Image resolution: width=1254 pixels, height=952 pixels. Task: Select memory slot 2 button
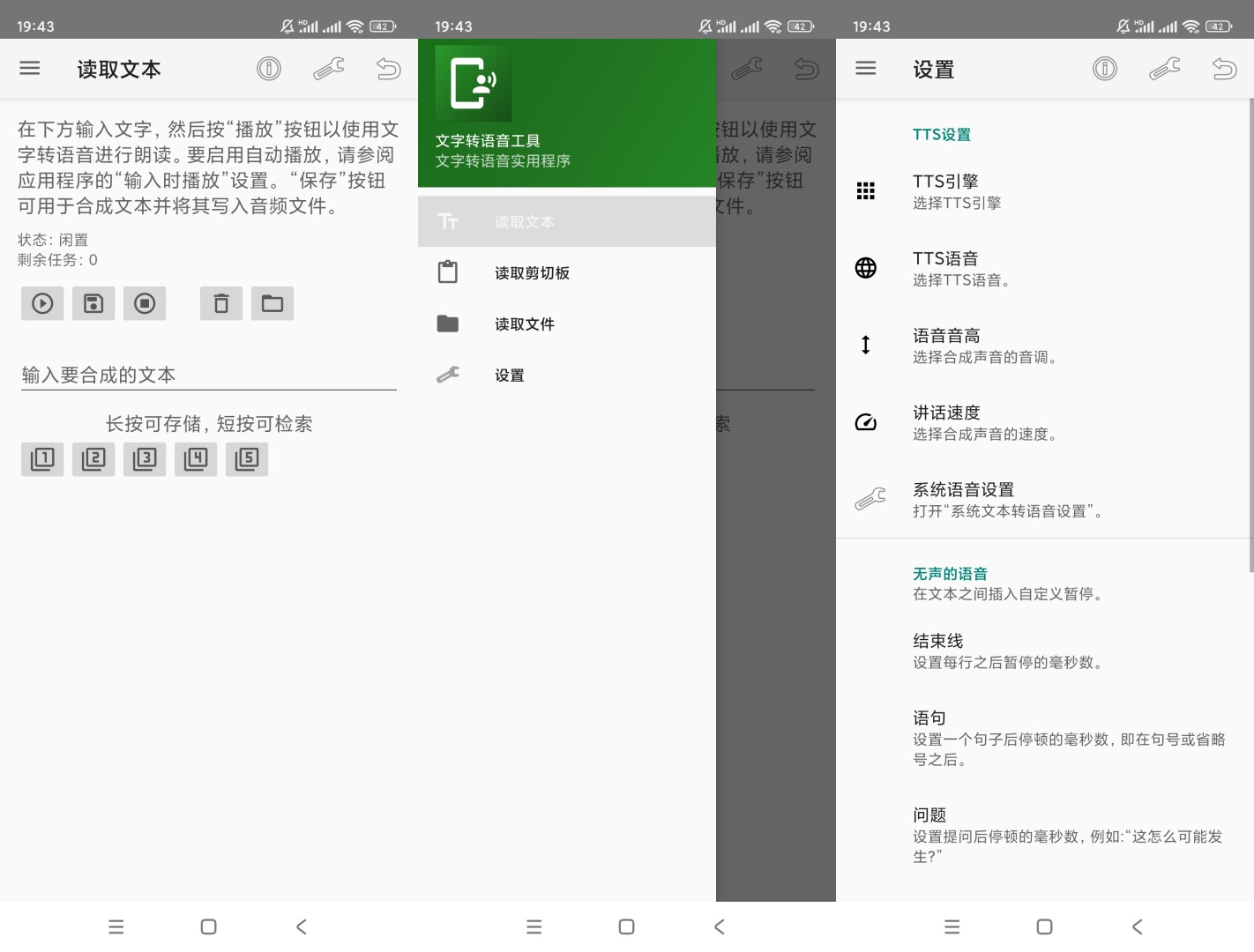pyautogui.click(x=93, y=459)
